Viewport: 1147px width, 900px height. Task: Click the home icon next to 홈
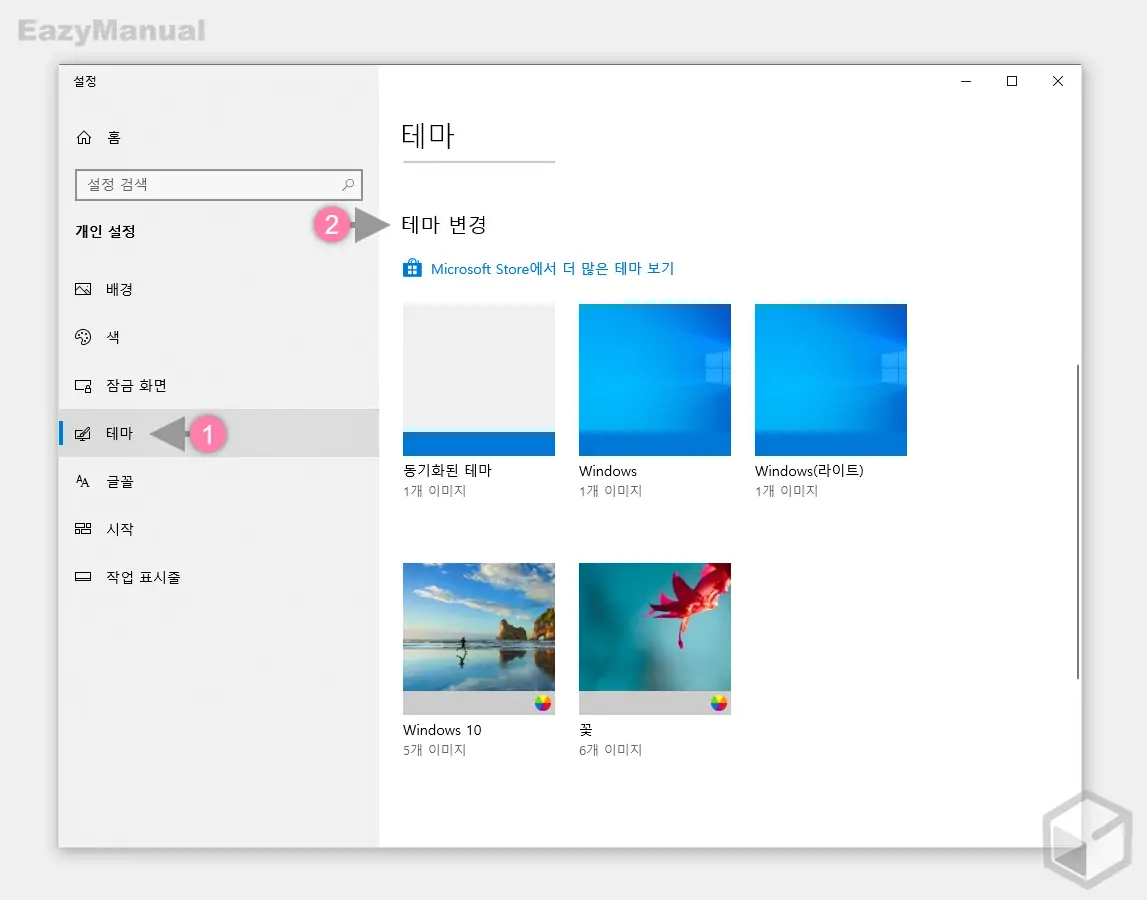tap(83, 137)
